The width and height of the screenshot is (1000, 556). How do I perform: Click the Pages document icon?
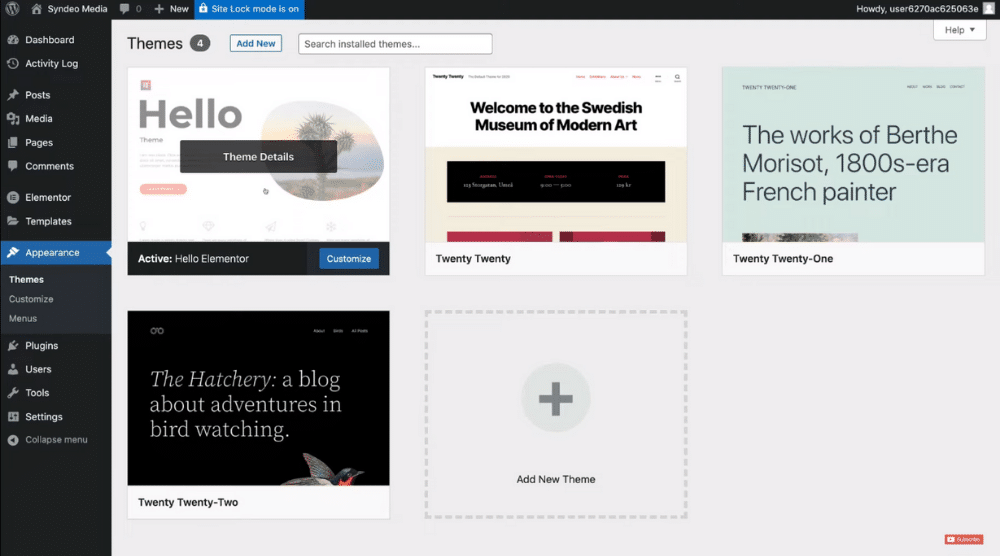(13, 142)
